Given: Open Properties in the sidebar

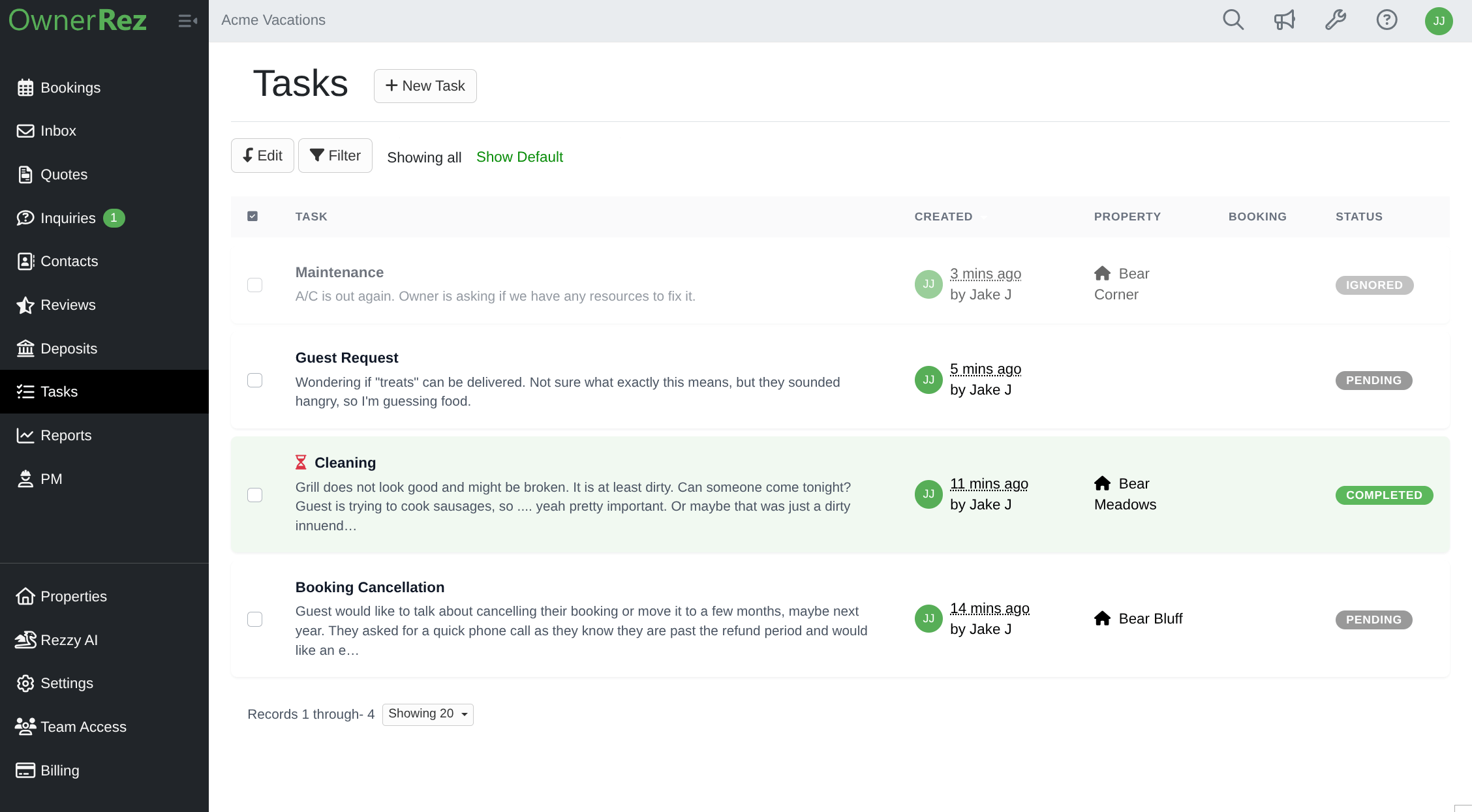Looking at the screenshot, I should [x=104, y=596].
